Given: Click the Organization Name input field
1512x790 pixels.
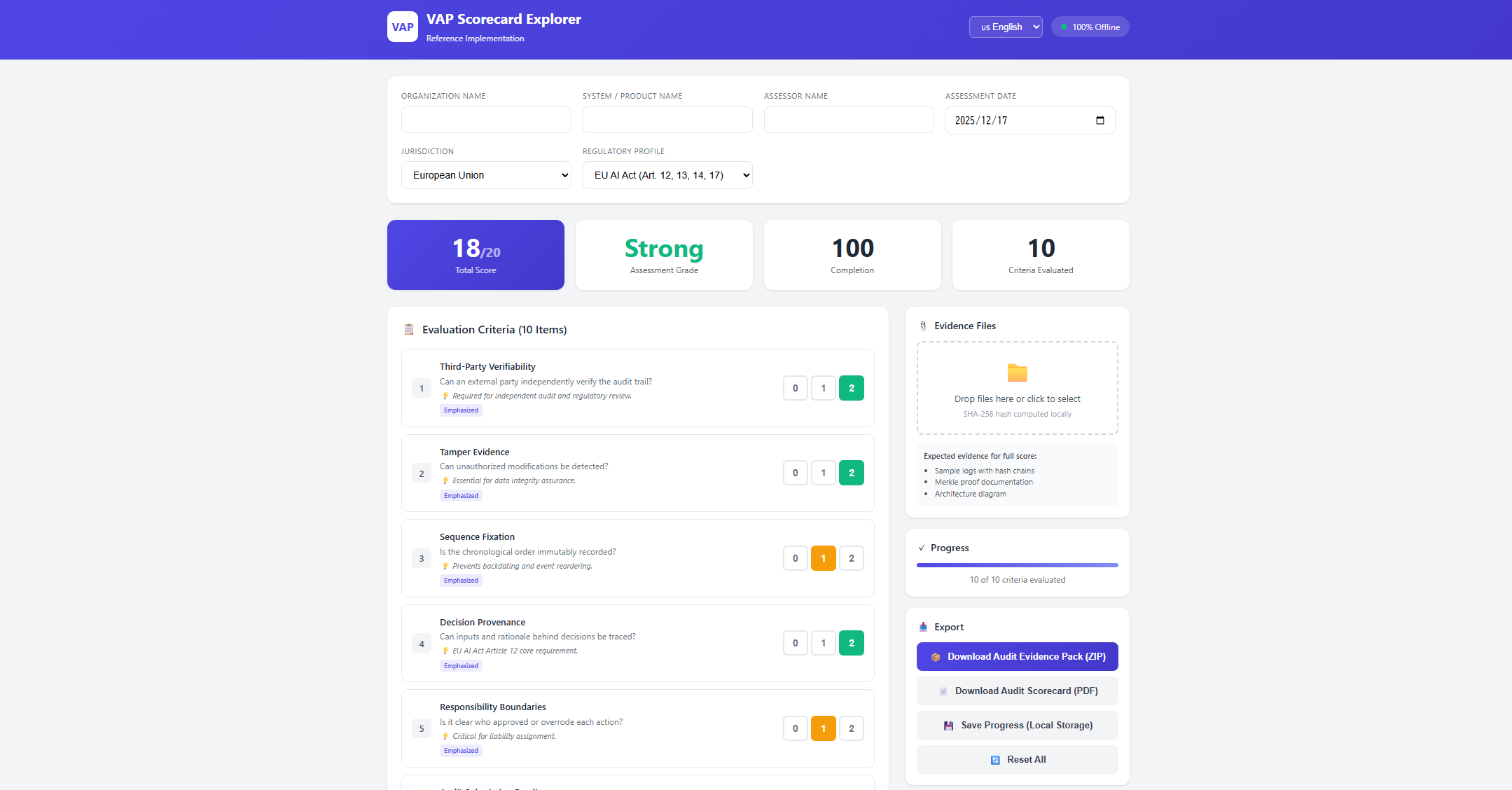Looking at the screenshot, I should tap(486, 120).
